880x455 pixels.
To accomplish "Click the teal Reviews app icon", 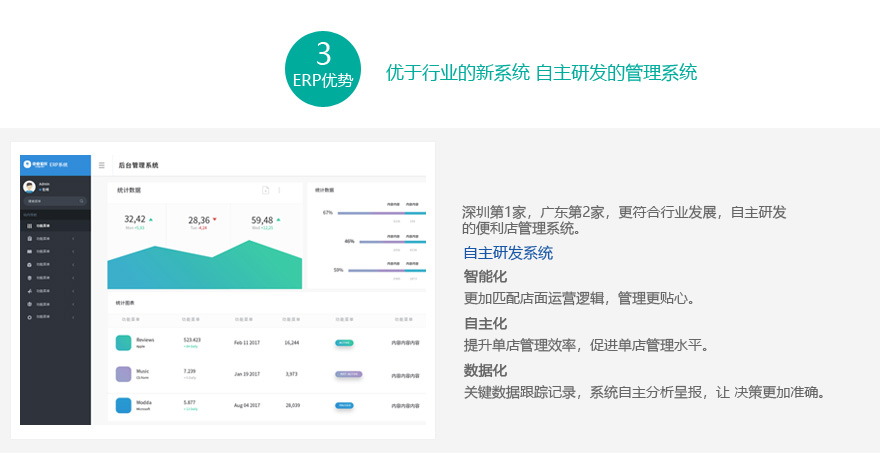I will (x=124, y=342).
